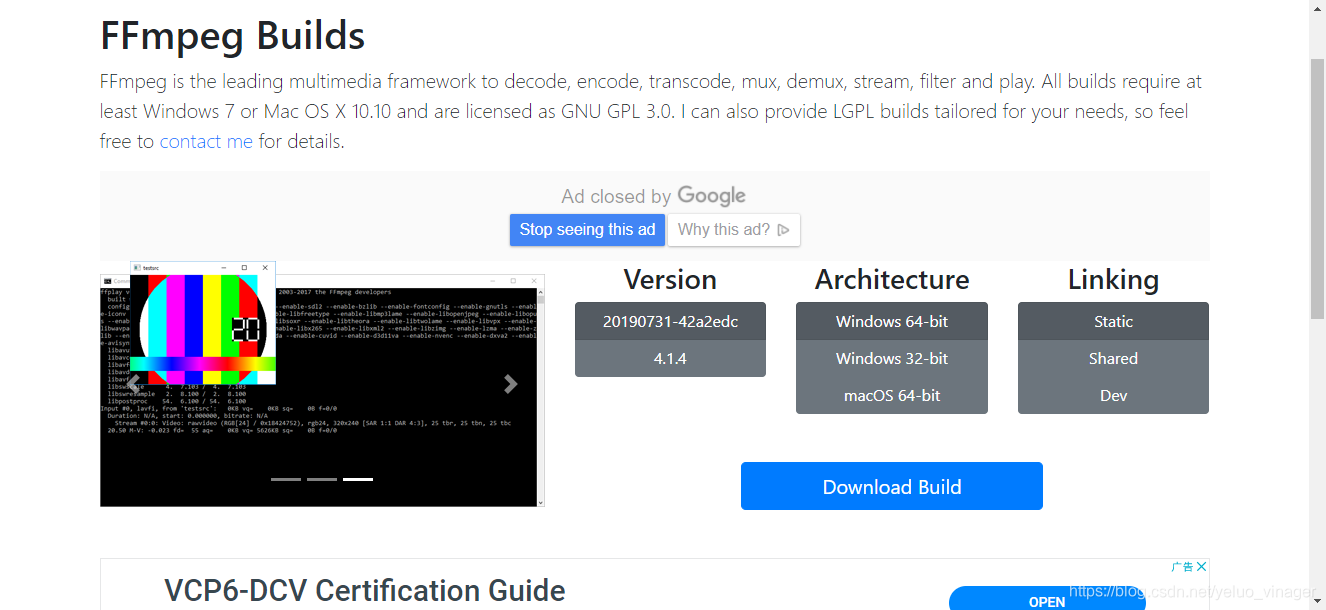Viewport: 1326px width, 610px height.
Task: Close the VCP6-DCV banner ad icon
Action: point(1201,567)
